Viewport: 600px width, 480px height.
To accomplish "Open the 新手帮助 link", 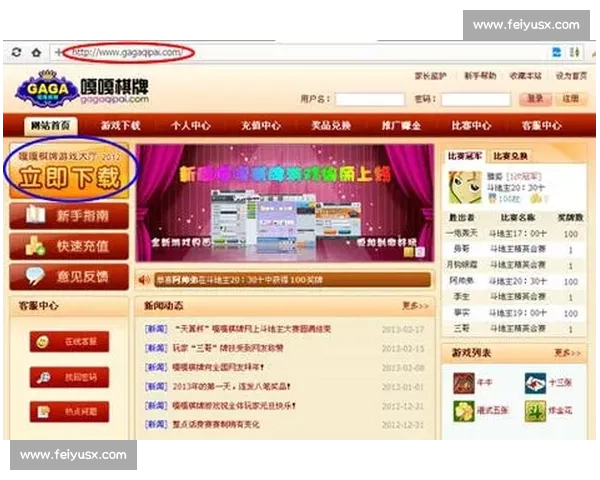I will pyautogui.click(x=480, y=76).
